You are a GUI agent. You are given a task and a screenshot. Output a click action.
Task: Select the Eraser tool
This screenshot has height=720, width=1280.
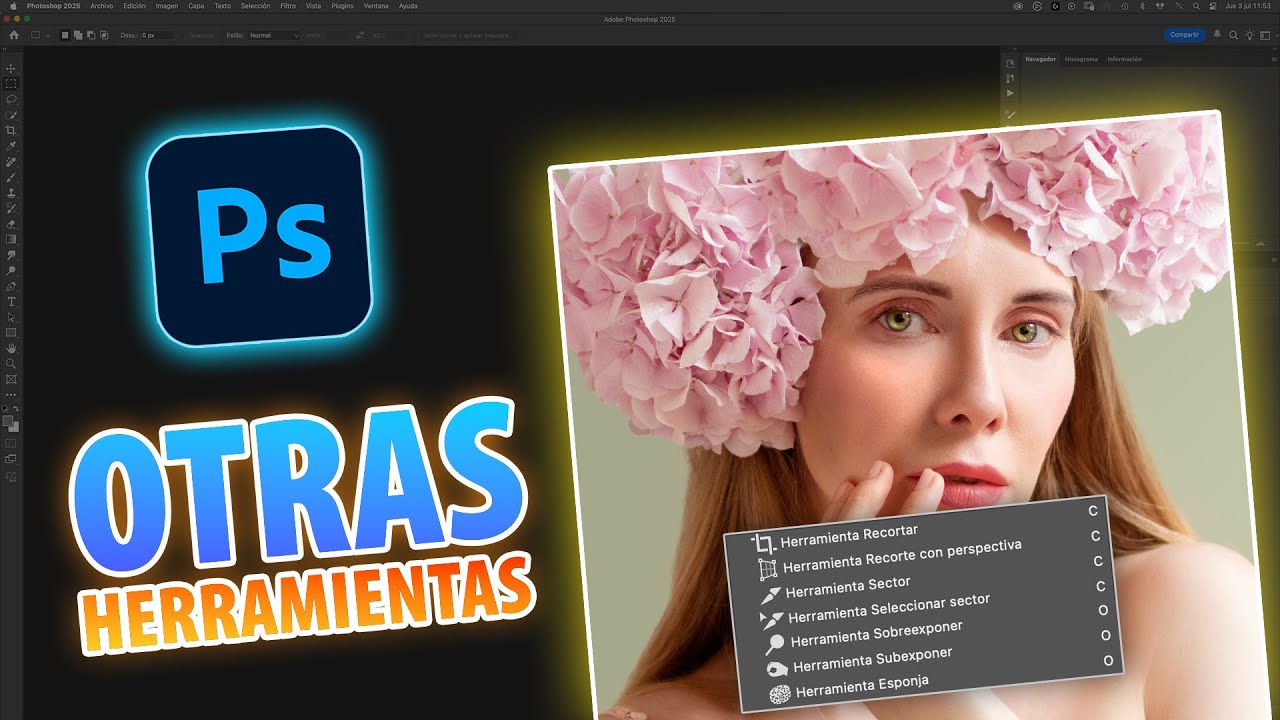click(x=12, y=224)
